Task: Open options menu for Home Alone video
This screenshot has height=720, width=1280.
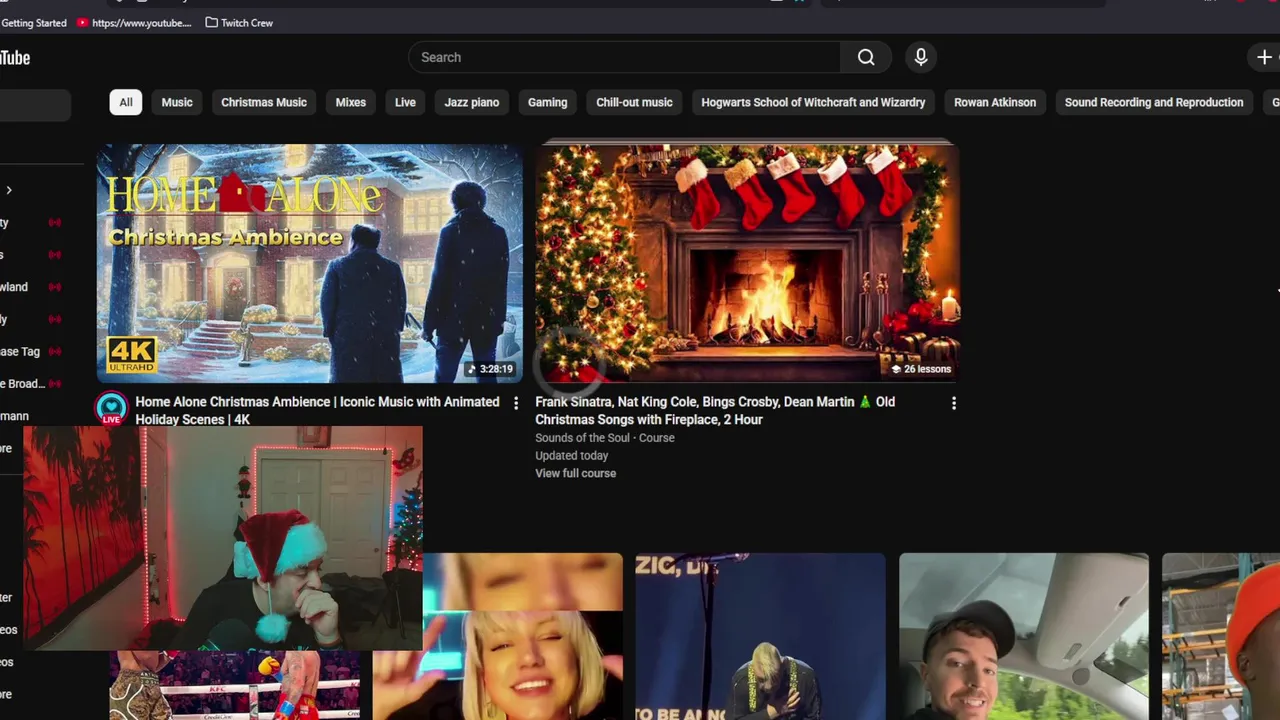Action: (516, 403)
